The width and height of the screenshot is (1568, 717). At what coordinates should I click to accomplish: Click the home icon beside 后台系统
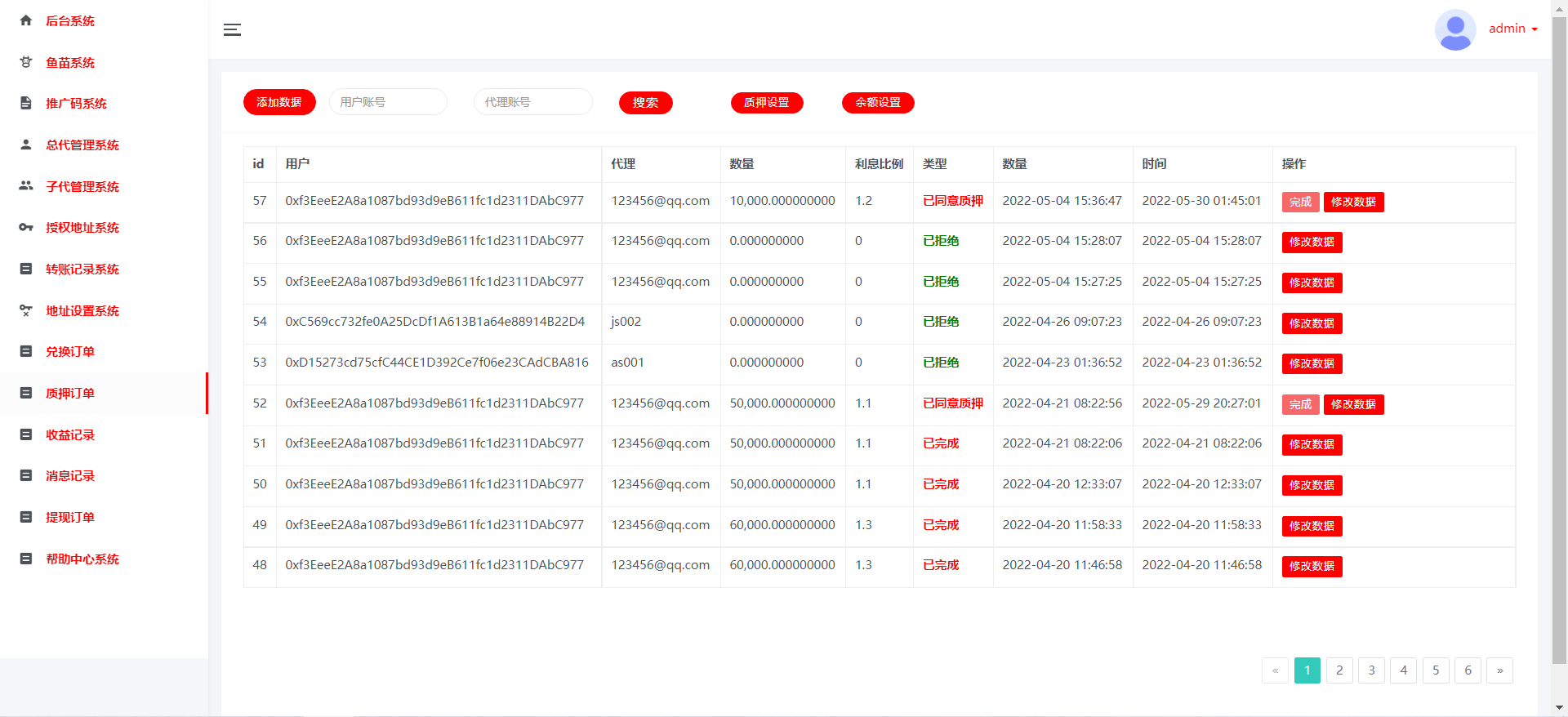[26, 20]
